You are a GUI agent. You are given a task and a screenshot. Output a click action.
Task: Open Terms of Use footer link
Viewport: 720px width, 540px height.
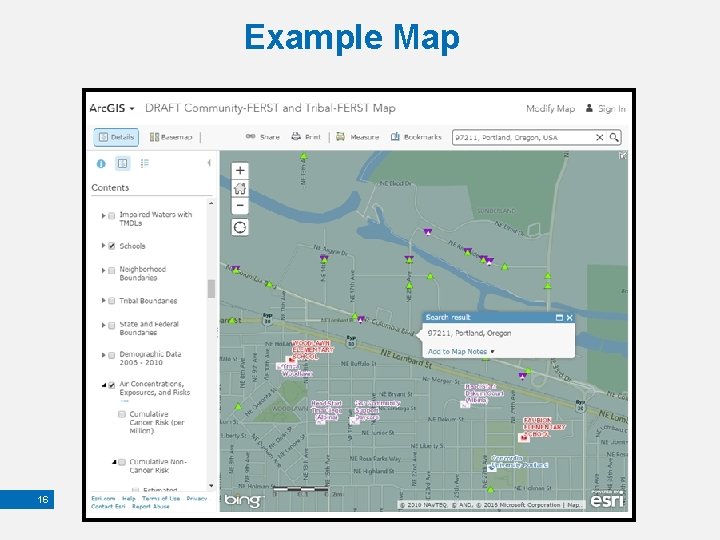[161, 499]
